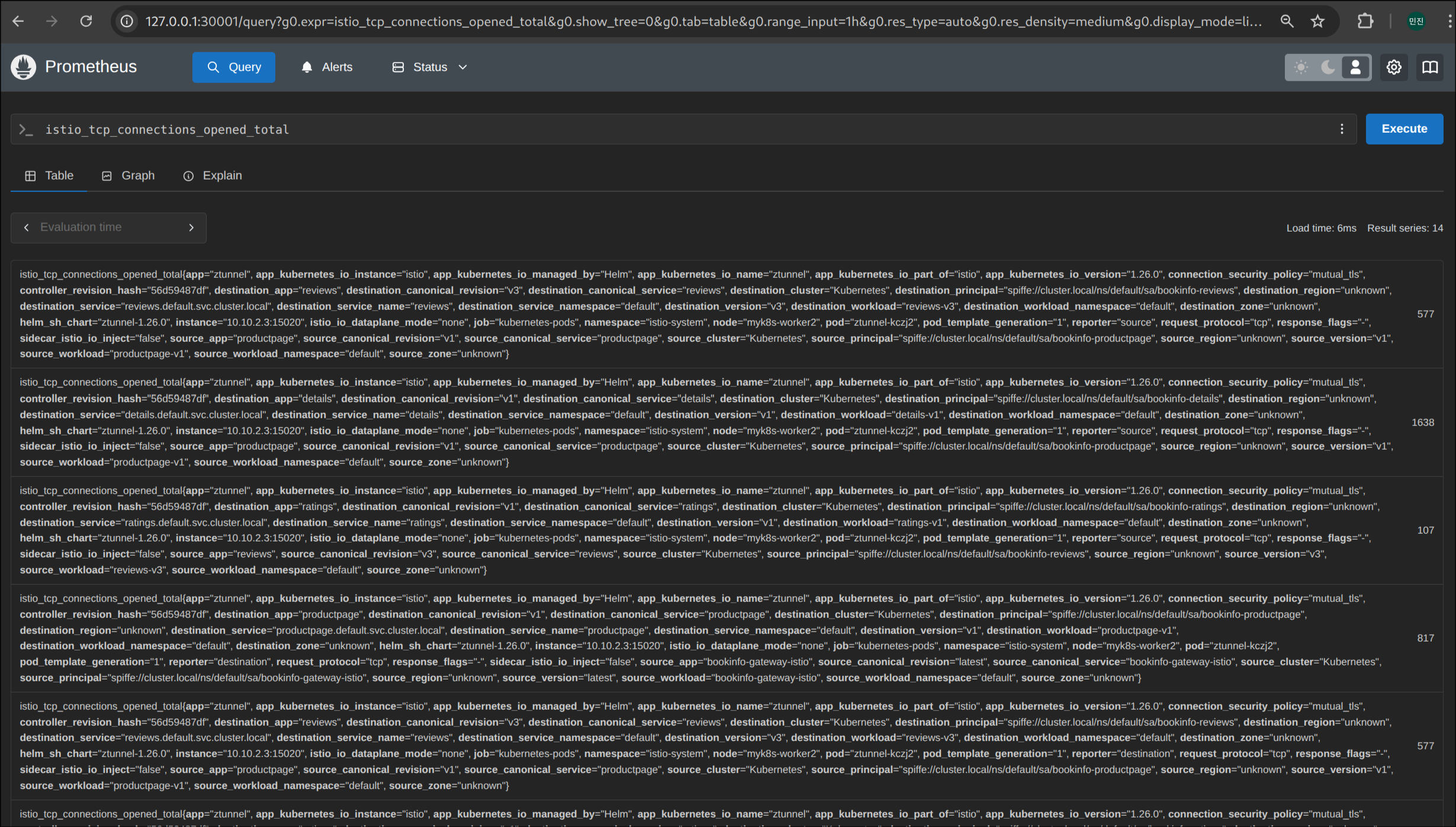Select the result value 107
The image size is (1456, 827).
tap(1425, 530)
